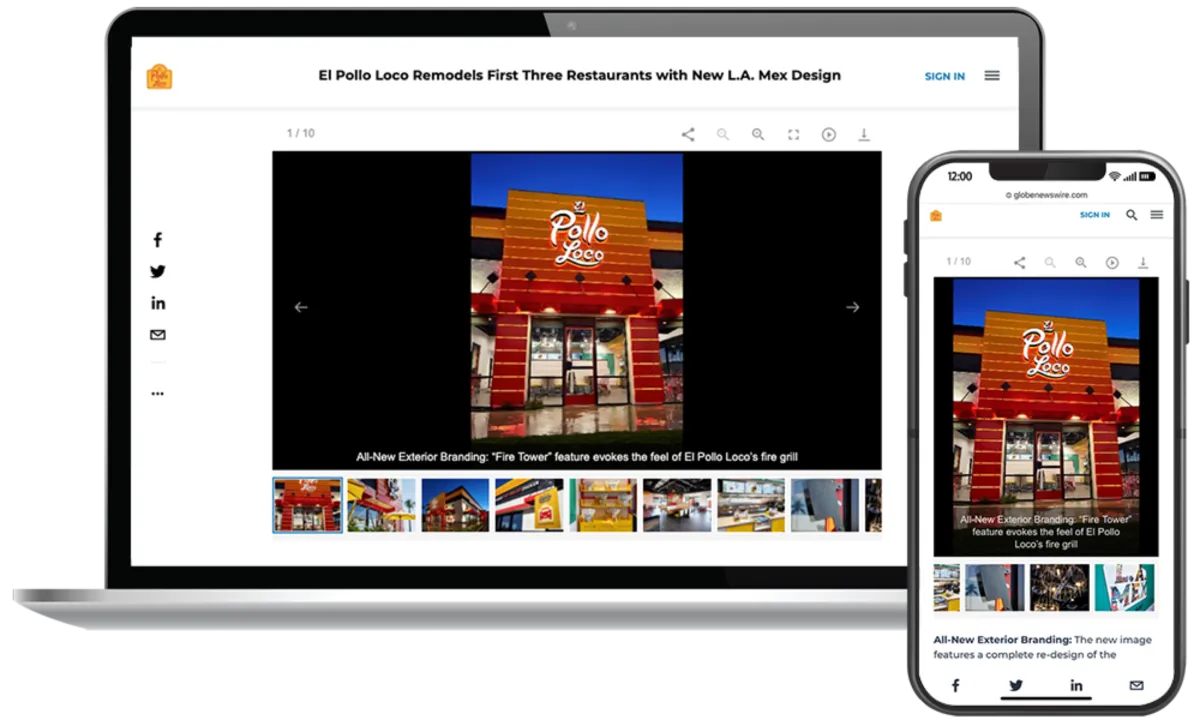Select the yellow umbrella patio thumbnail on laptop
The height and width of the screenshot is (726, 1200).
[381, 505]
